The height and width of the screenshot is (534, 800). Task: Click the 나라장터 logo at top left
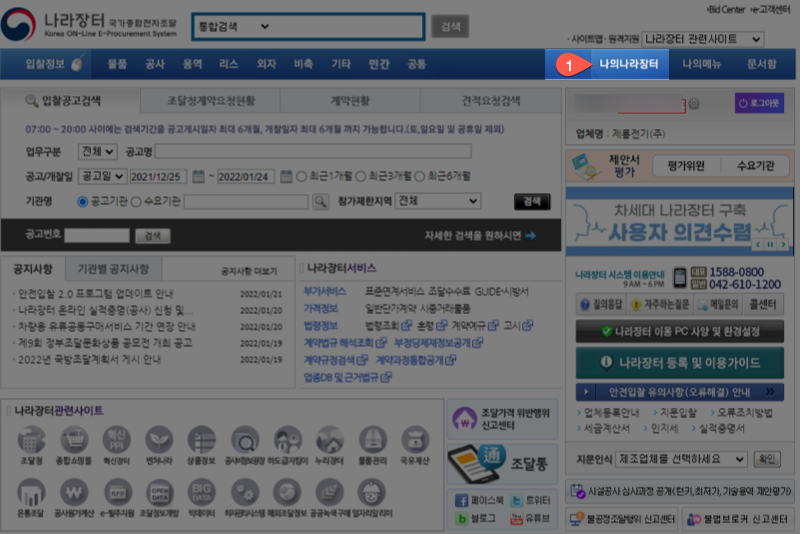pyautogui.click(x=90, y=24)
